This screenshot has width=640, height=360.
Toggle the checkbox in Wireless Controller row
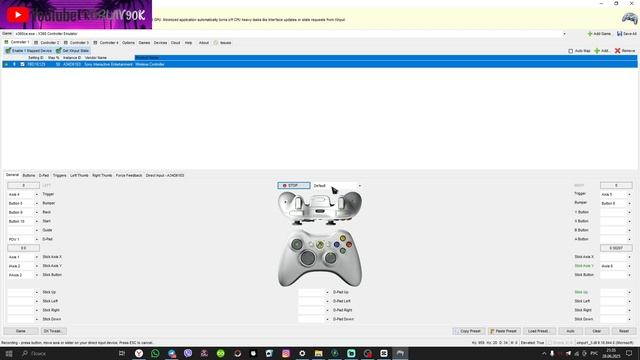pyautogui.click(x=22, y=64)
